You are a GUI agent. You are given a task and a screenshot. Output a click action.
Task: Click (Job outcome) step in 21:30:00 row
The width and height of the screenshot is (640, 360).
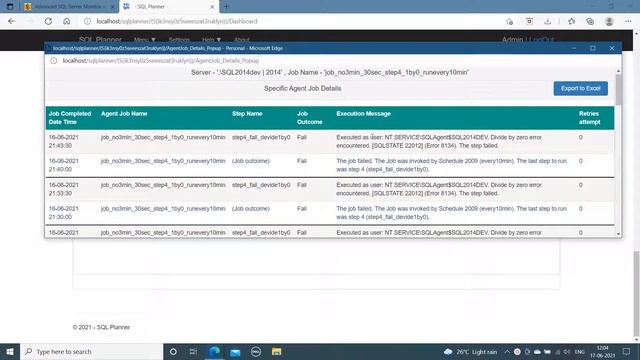[x=251, y=209]
